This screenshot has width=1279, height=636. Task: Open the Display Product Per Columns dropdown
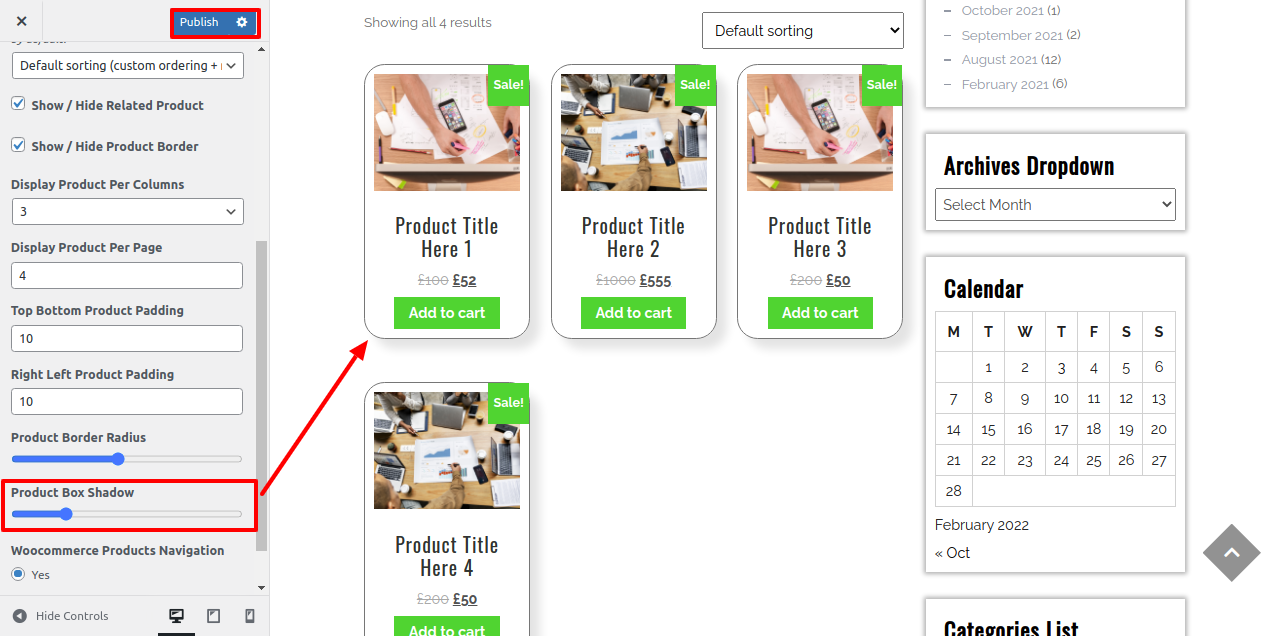[x=128, y=212]
